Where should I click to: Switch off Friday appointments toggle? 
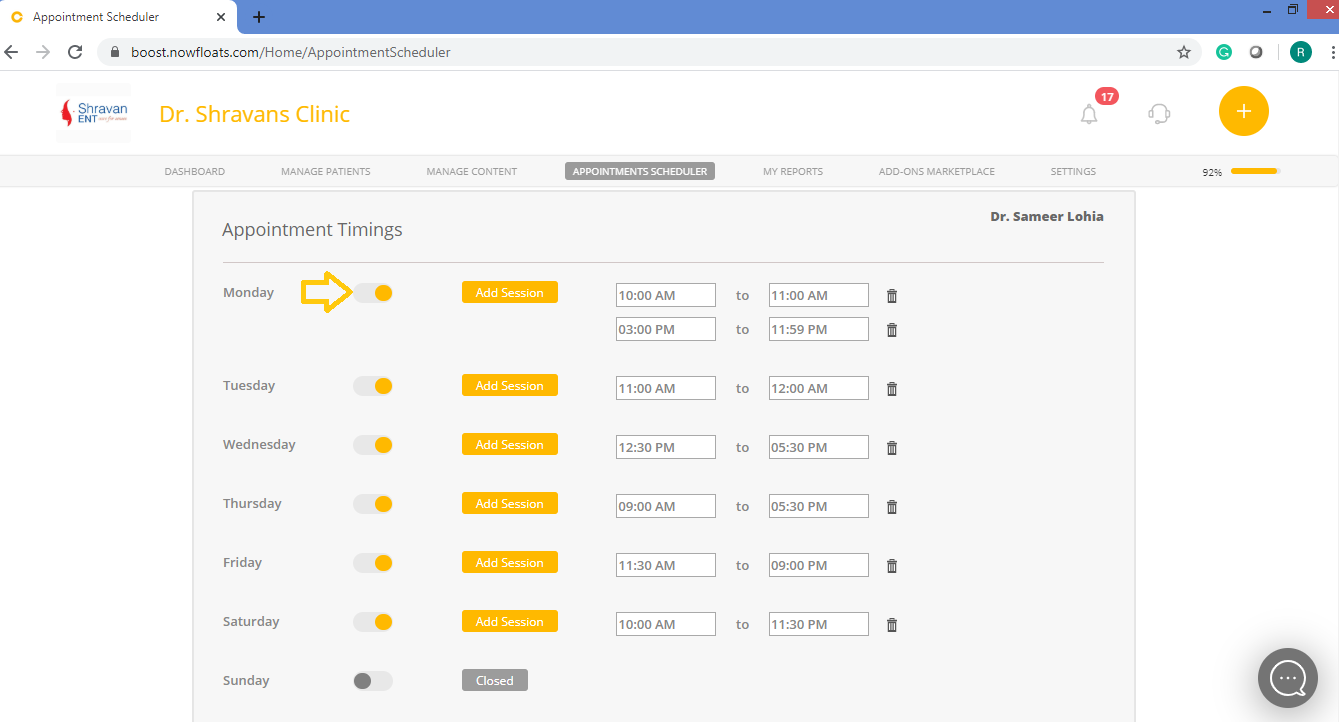[373, 563]
